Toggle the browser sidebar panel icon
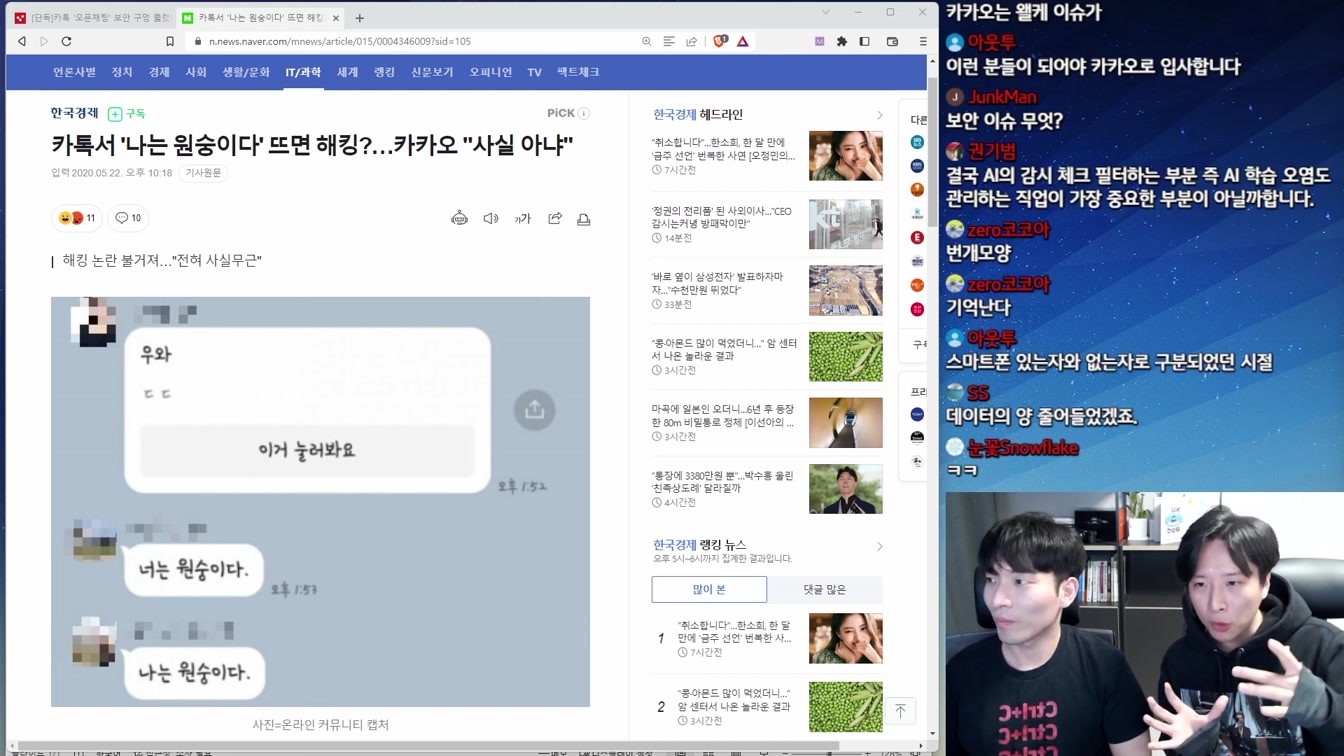The image size is (1344, 756). point(865,42)
